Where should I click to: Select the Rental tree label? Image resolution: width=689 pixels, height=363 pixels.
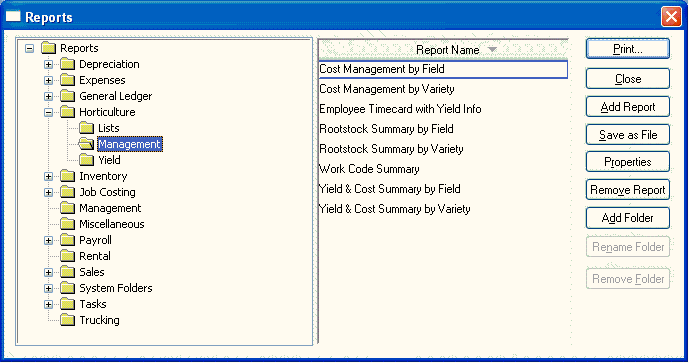pyautogui.click(x=95, y=256)
